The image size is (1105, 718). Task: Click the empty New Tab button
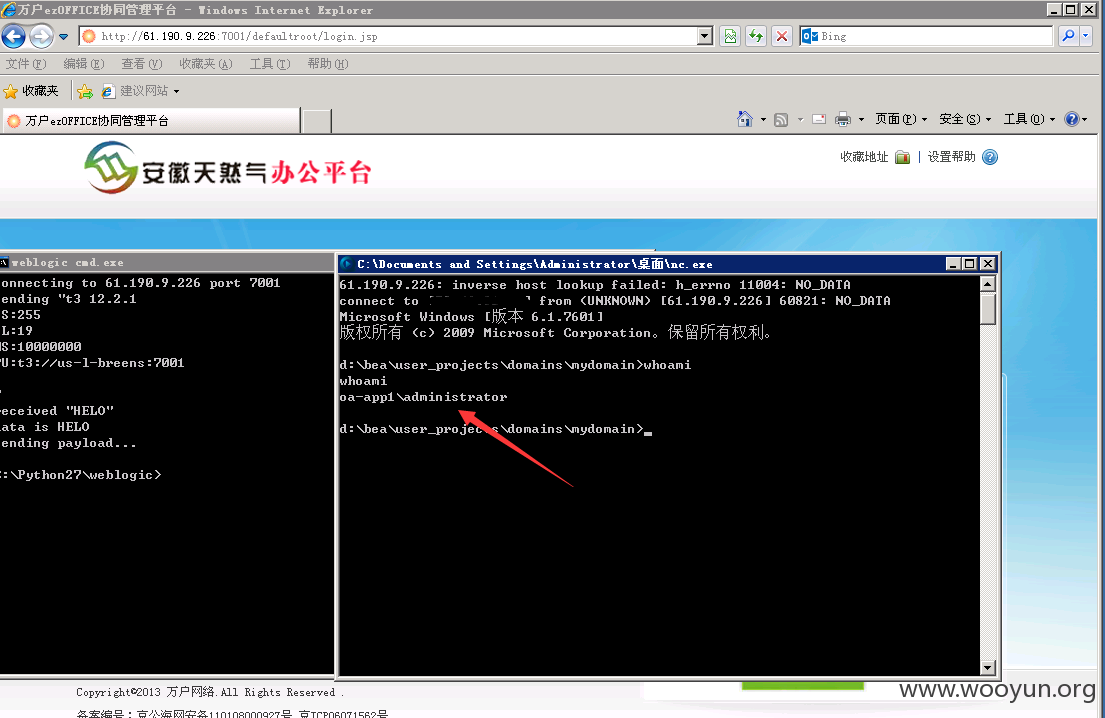coord(316,121)
